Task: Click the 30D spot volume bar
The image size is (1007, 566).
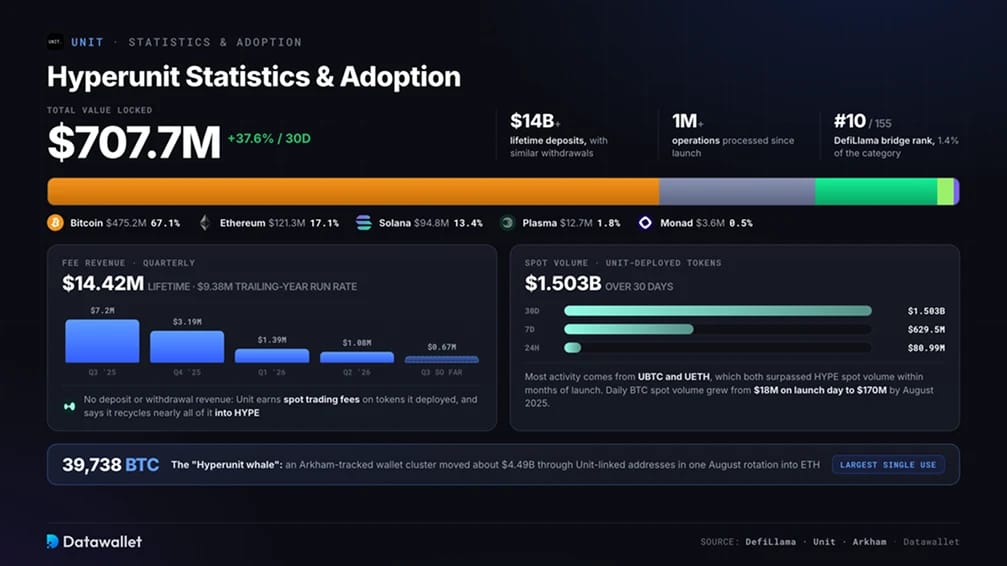Action: coord(717,311)
